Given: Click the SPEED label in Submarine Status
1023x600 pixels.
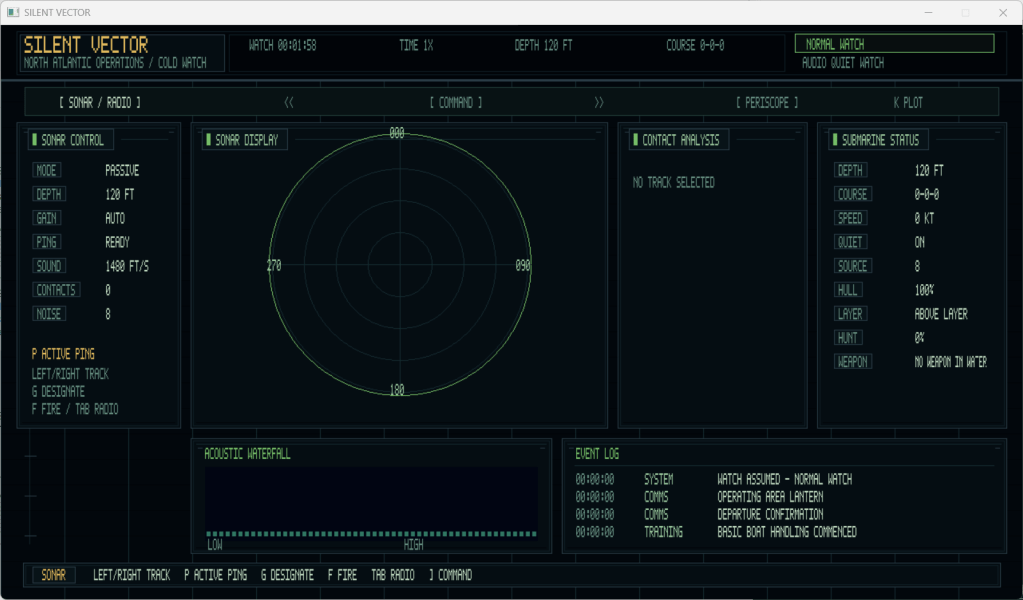Looking at the screenshot, I should [850, 218].
